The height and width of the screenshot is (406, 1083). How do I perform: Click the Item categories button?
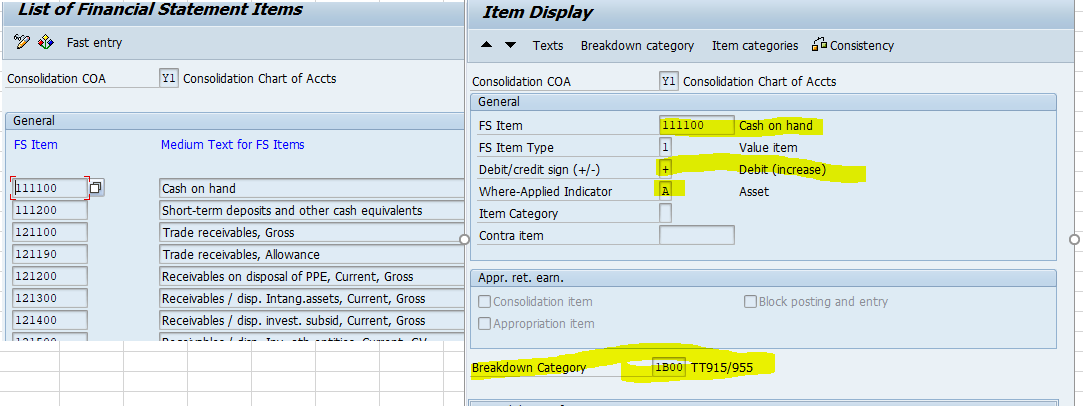coord(754,45)
